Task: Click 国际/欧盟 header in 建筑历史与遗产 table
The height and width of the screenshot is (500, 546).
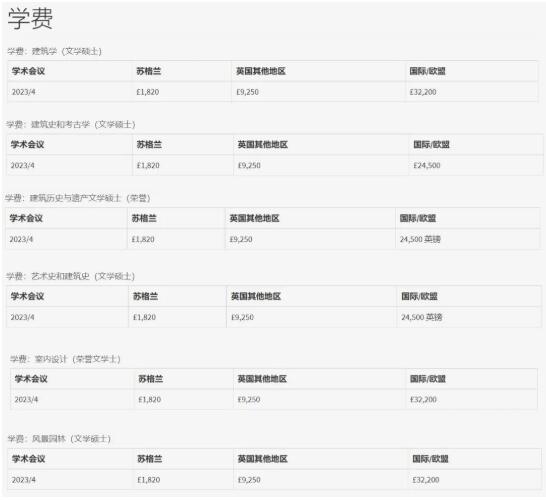Action: (x=418, y=218)
